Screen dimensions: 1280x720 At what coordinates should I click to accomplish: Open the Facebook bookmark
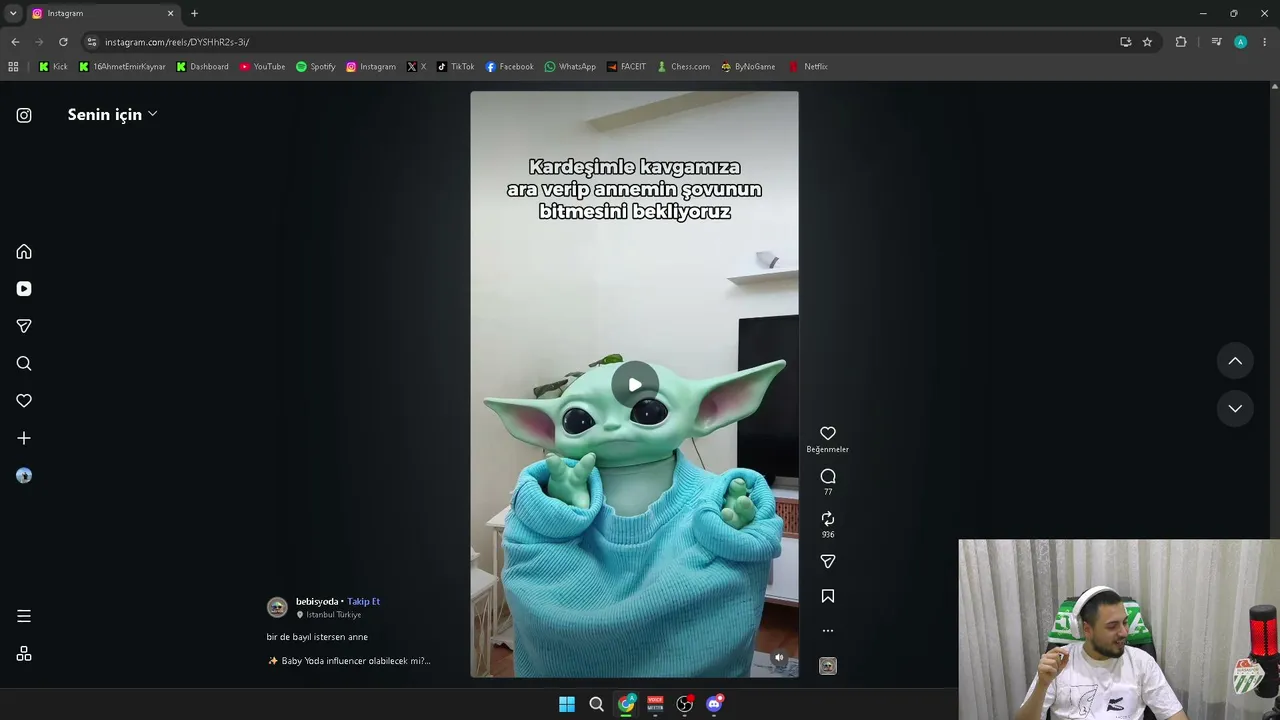509,67
